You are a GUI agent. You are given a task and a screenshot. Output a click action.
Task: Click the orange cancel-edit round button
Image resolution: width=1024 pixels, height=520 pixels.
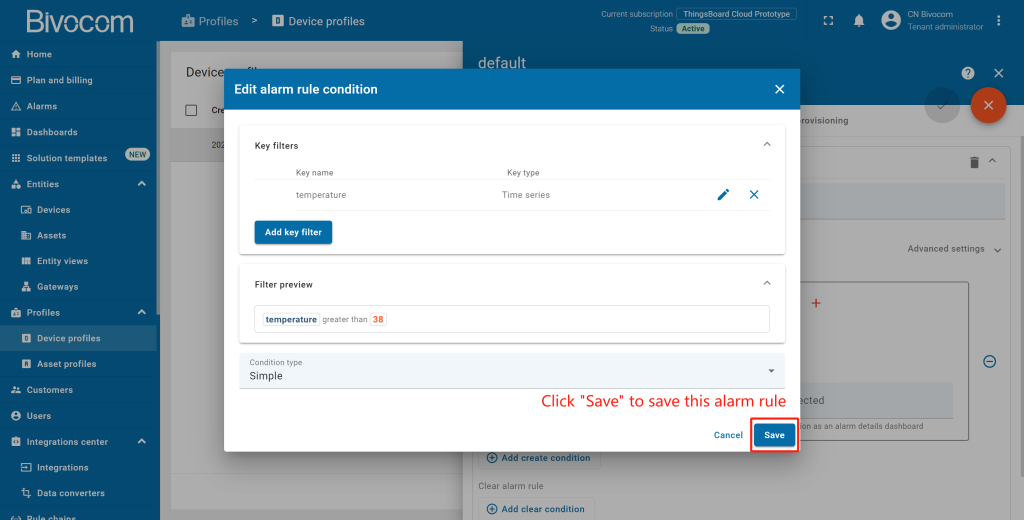[988, 105]
